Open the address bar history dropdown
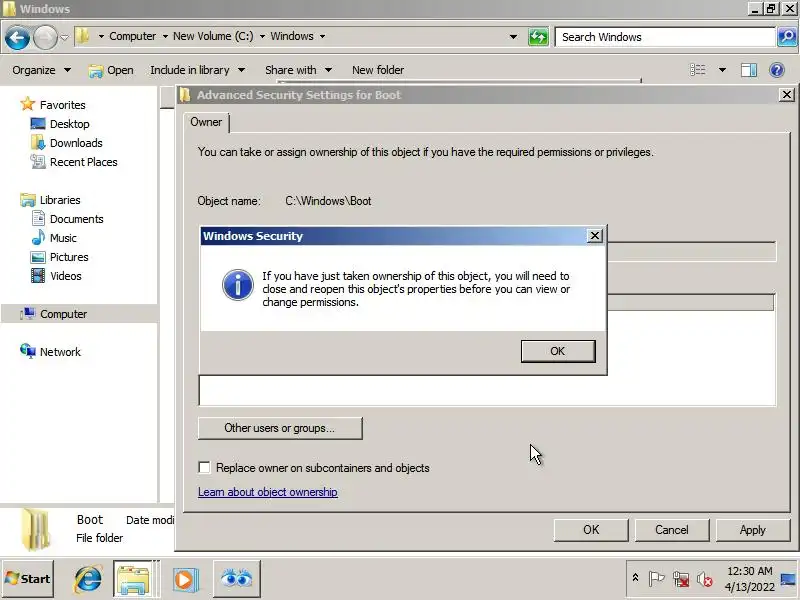 (x=513, y=37)
